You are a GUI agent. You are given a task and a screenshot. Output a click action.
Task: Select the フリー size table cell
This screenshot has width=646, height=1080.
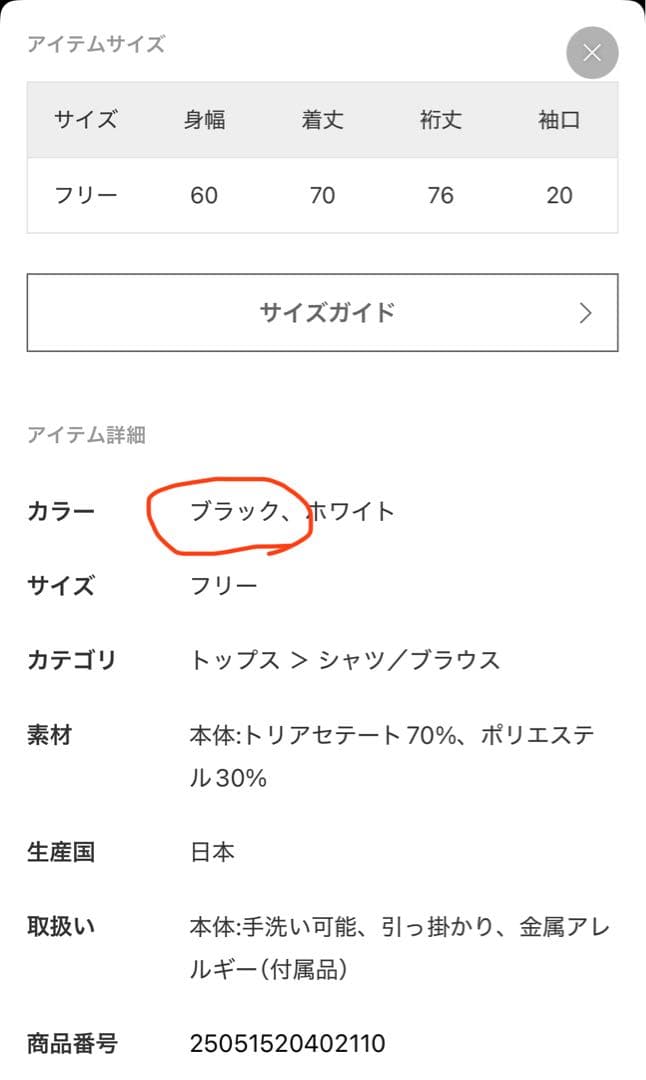(86, 195)
